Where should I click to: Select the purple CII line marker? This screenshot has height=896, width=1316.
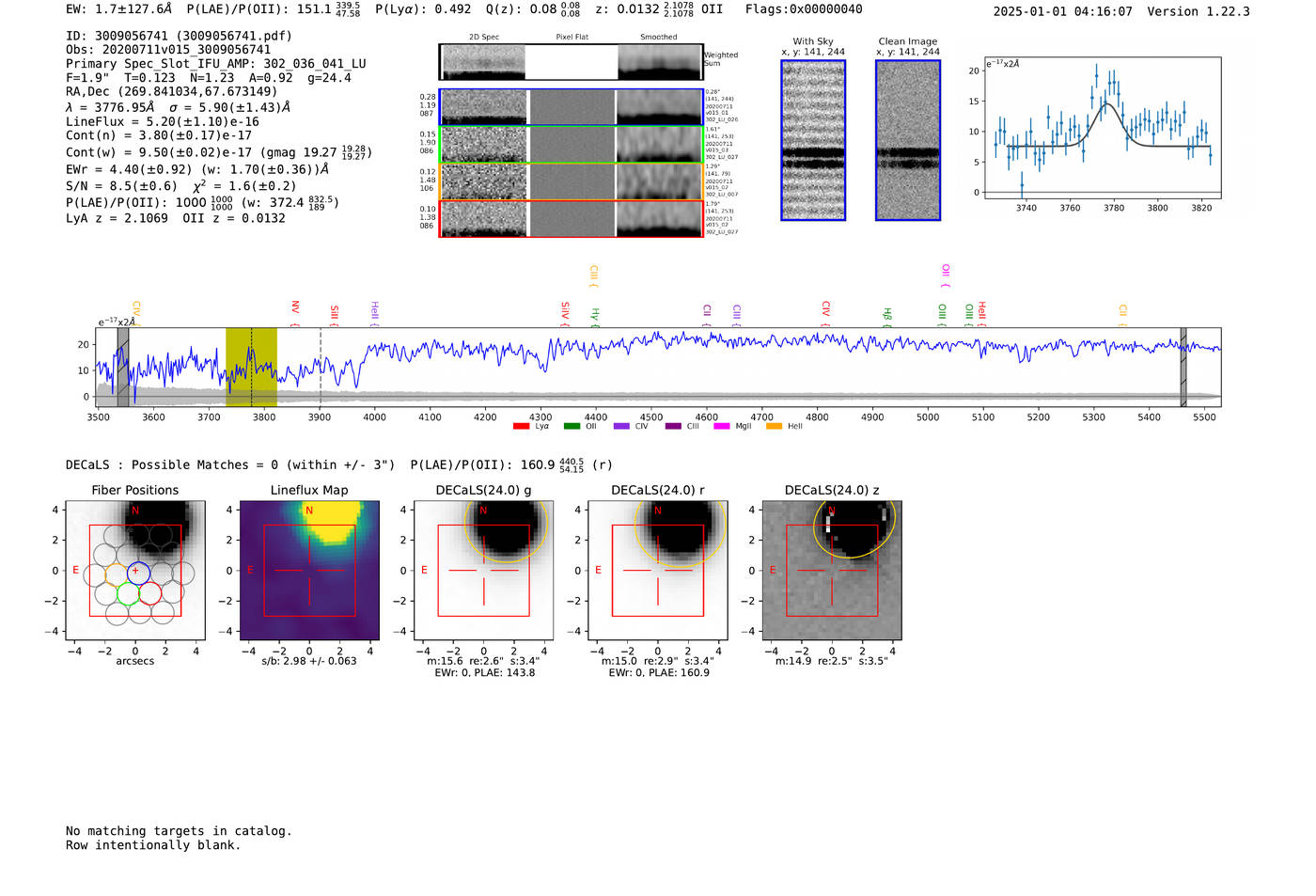click(x=707, y=315)
